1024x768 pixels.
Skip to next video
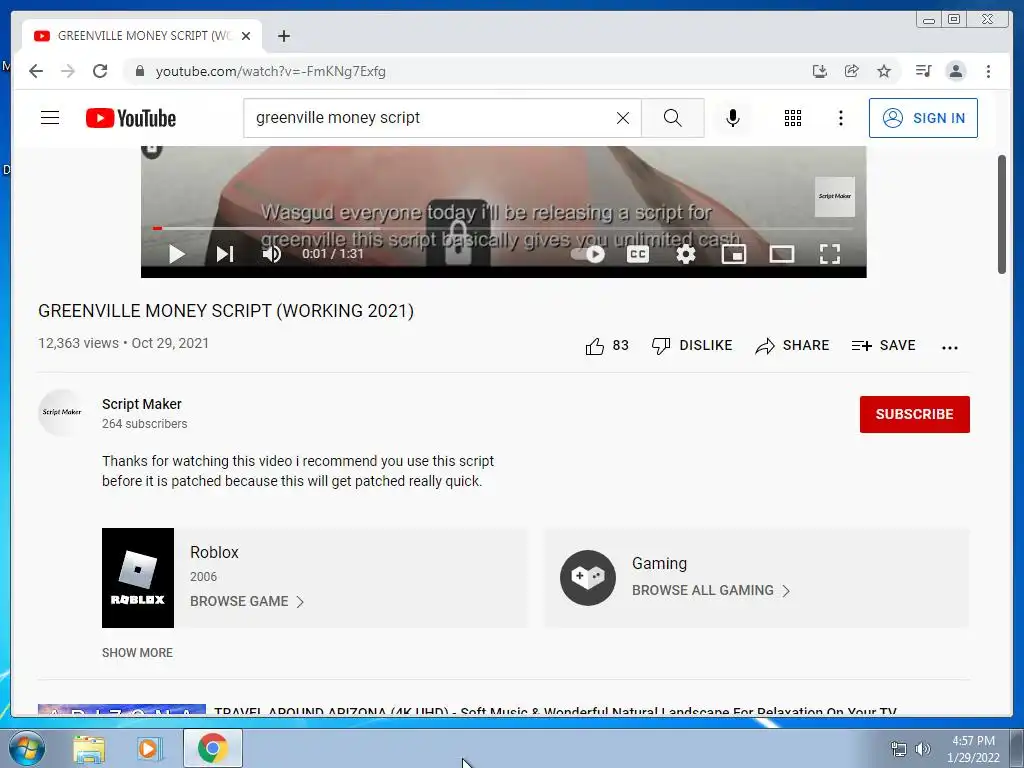(225, 253)
